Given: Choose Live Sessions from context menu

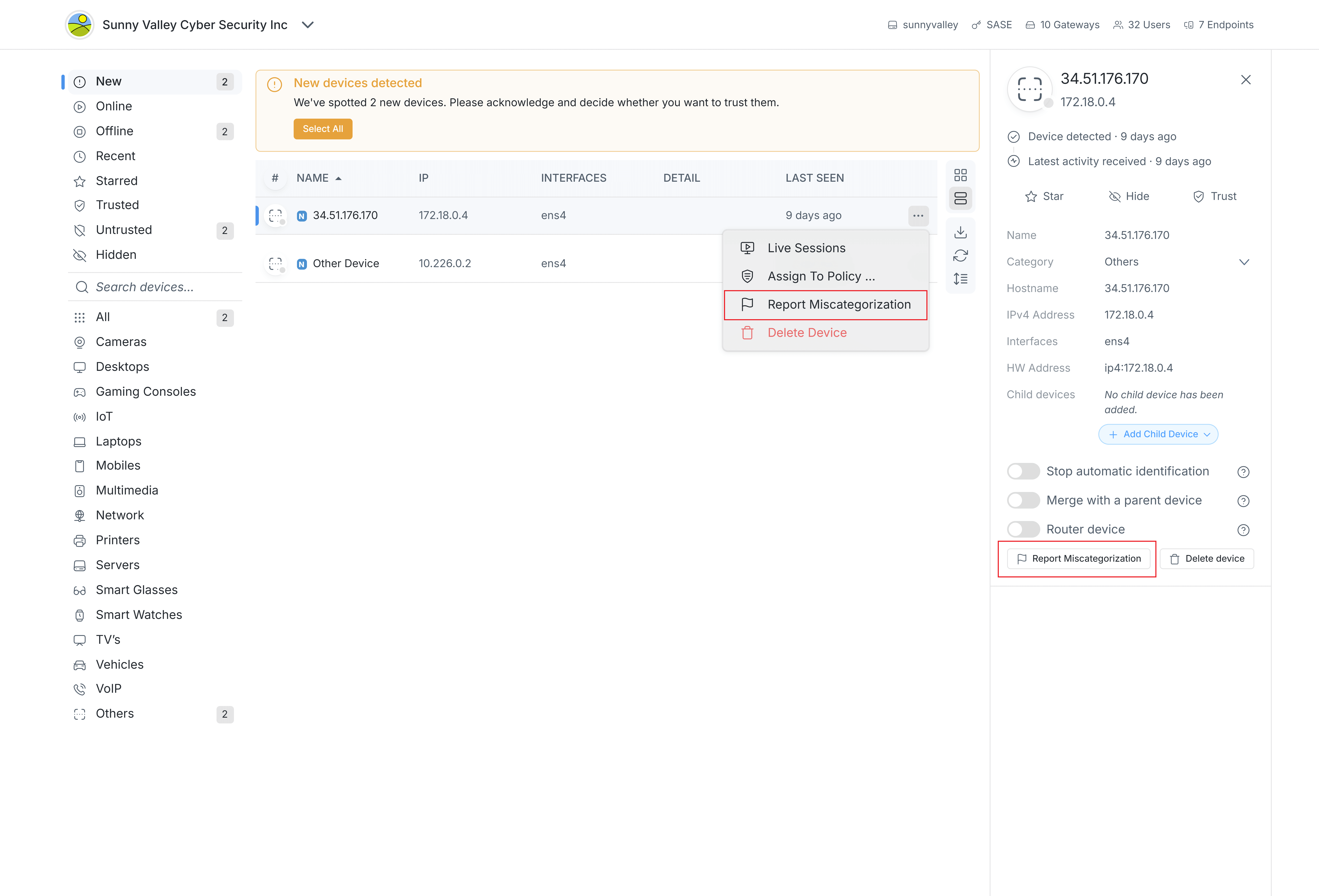Looking at the screenshot, I should [x=826, y=248].
